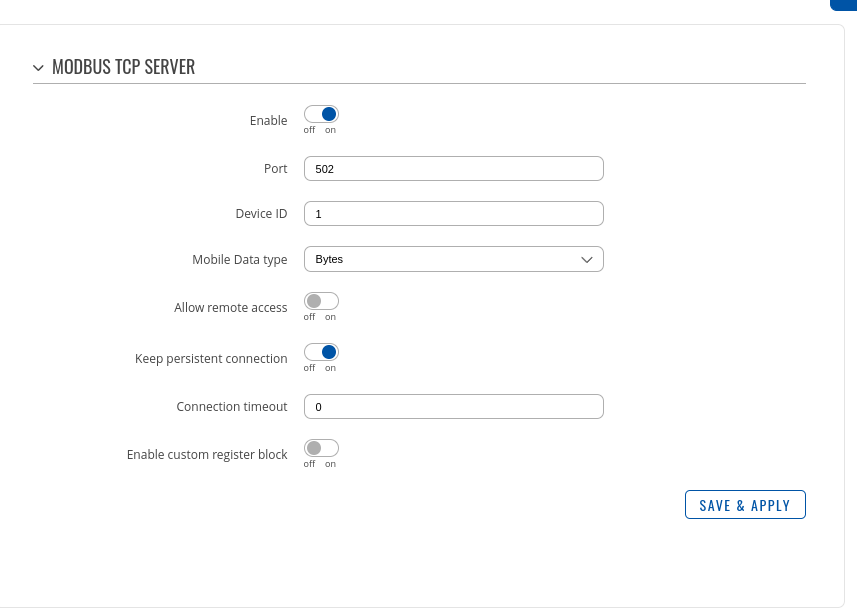Open the Mobile Data type dropdown
Viewport: 857px width, 612px height.
pos(454,259)
